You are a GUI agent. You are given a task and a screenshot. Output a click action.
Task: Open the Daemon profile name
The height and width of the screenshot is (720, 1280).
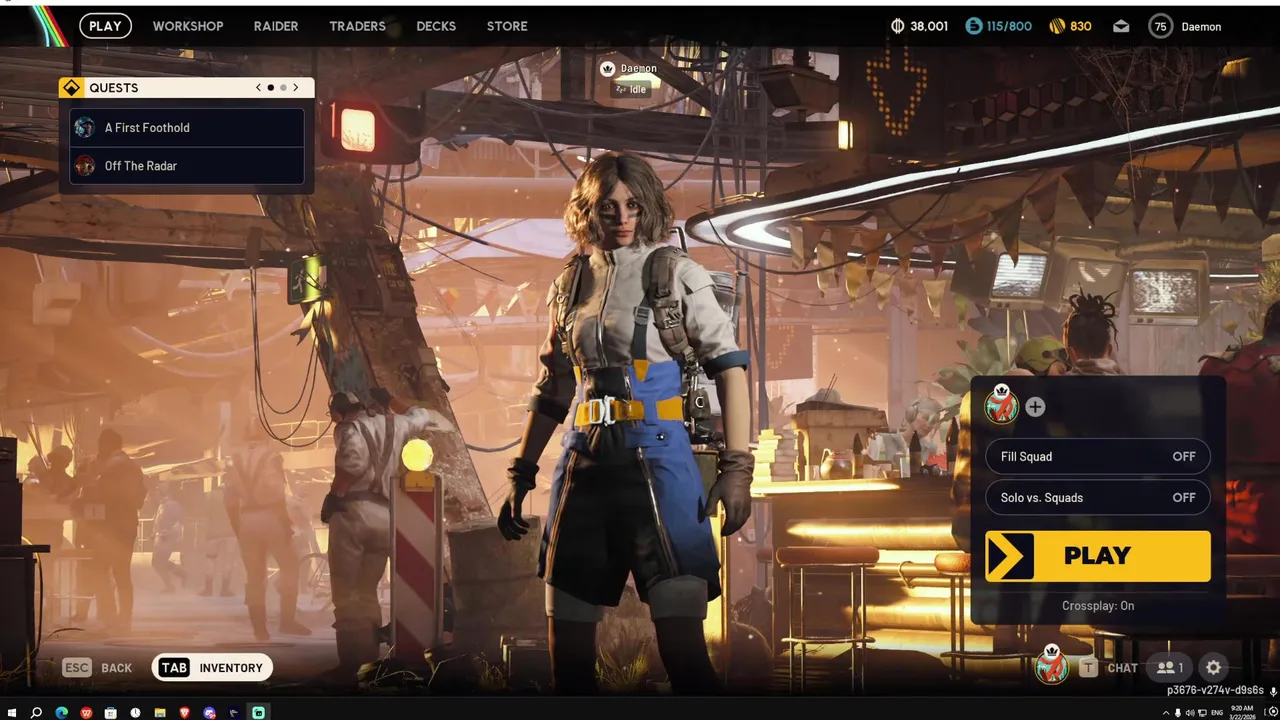point(1201,27)
